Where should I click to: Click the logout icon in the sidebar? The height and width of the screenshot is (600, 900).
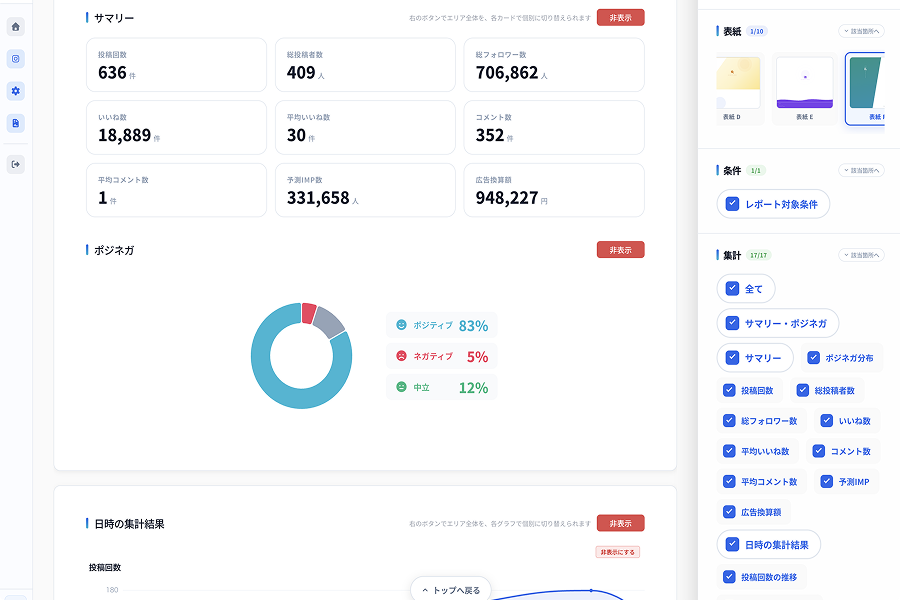pyautogui.click(x=15, y=164)
